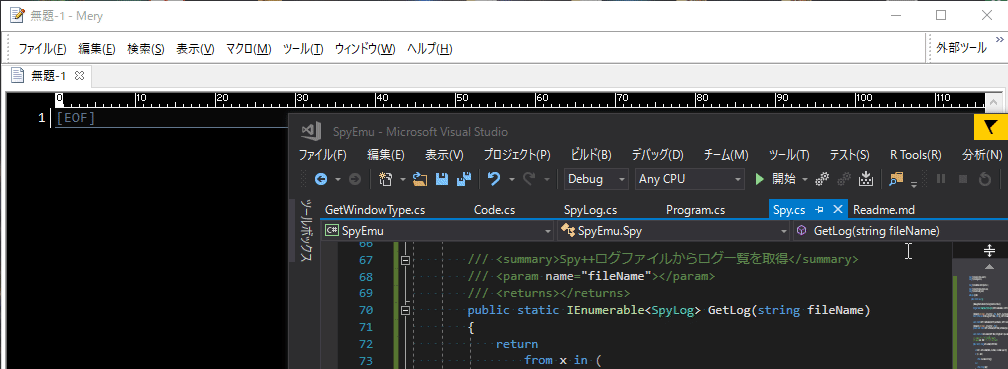This screenshot has height=369, width=1008.
Task: Open 検索(S) menu in Mery
Action: pos(145,49)
